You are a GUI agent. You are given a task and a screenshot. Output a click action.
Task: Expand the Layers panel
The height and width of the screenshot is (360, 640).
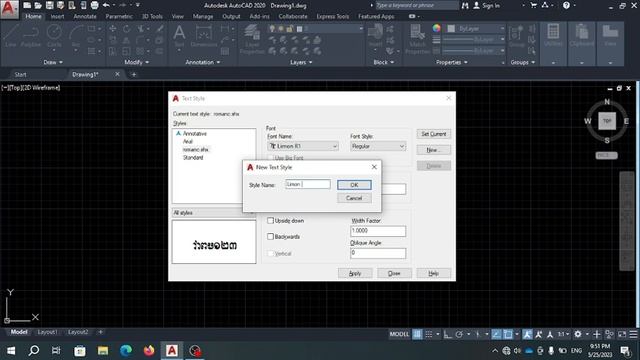tap(301, 62)
